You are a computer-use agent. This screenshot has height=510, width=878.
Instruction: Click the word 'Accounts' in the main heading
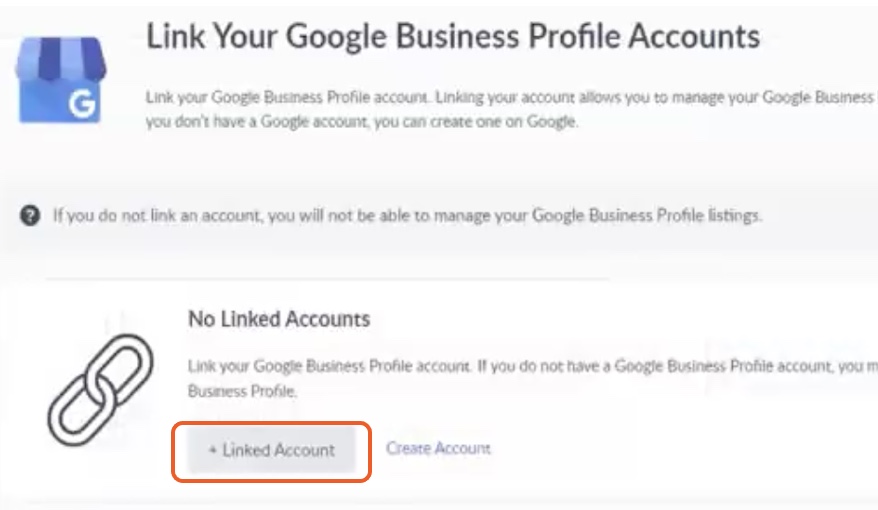[x=694, y=36]
